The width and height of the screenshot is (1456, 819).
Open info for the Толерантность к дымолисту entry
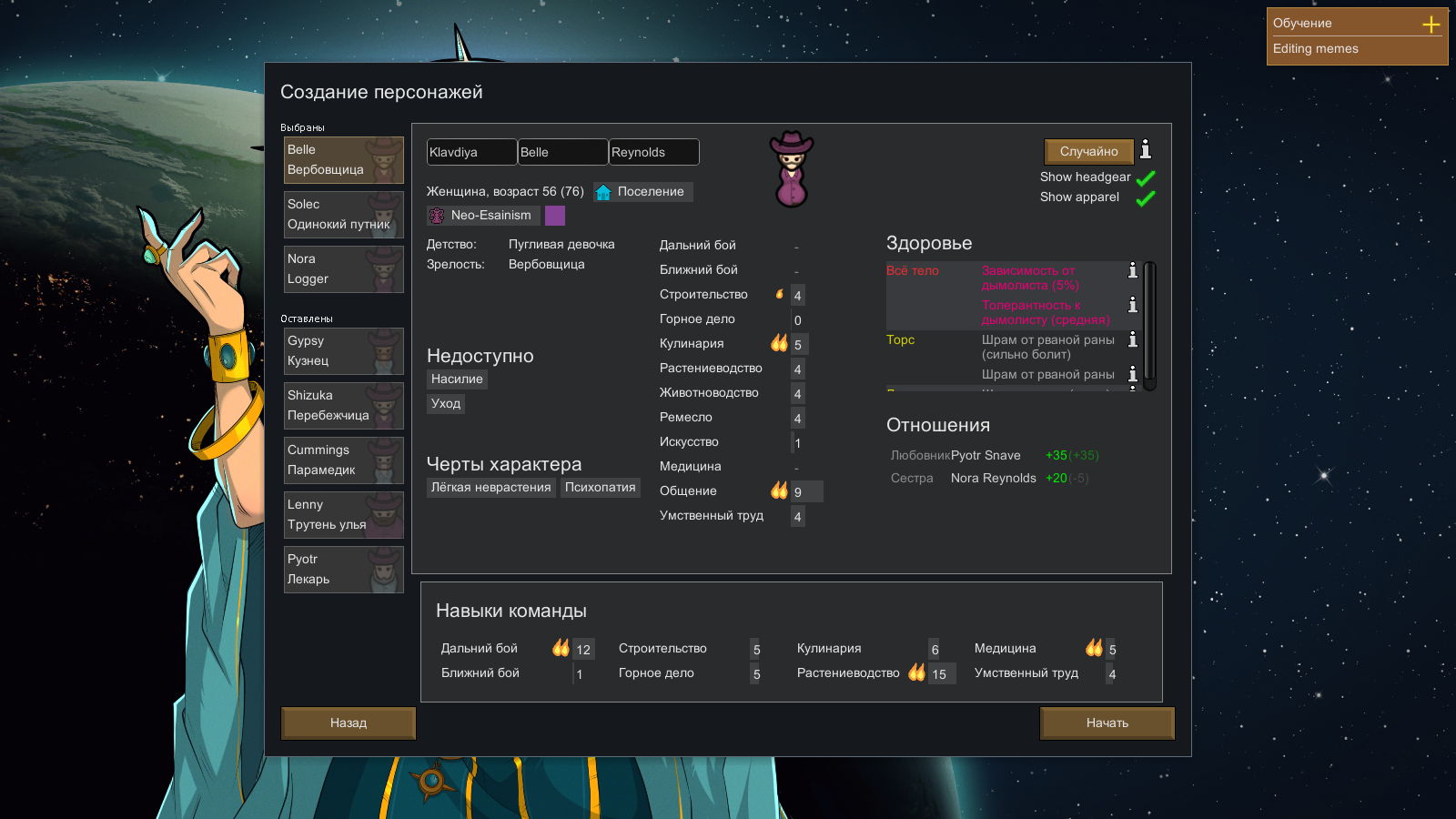point(1133,305)
